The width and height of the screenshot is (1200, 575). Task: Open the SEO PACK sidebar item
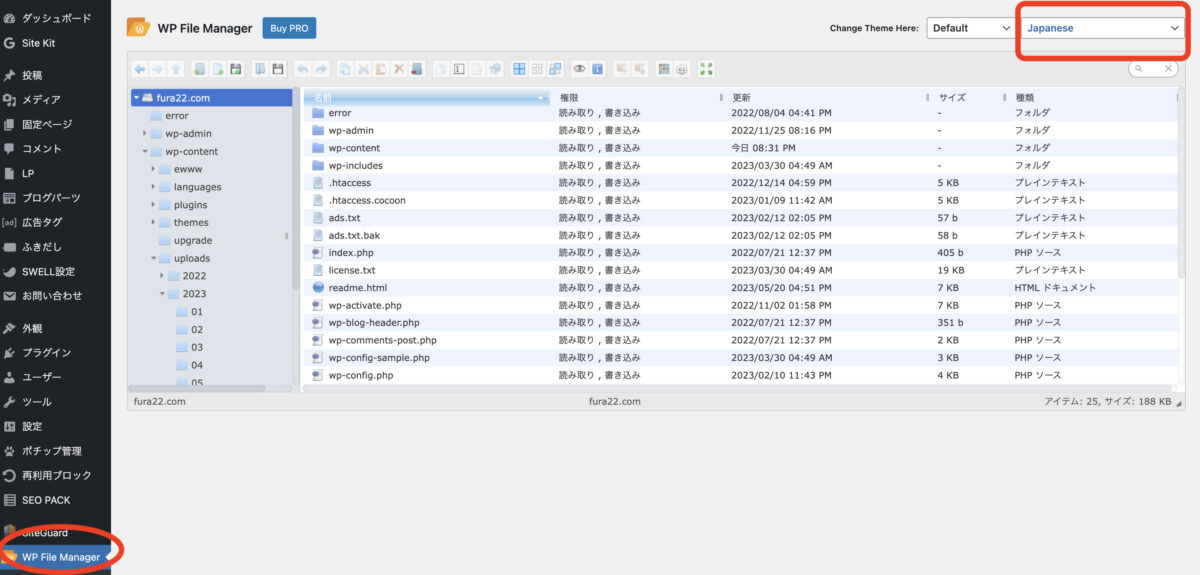[x=55, y=500]
